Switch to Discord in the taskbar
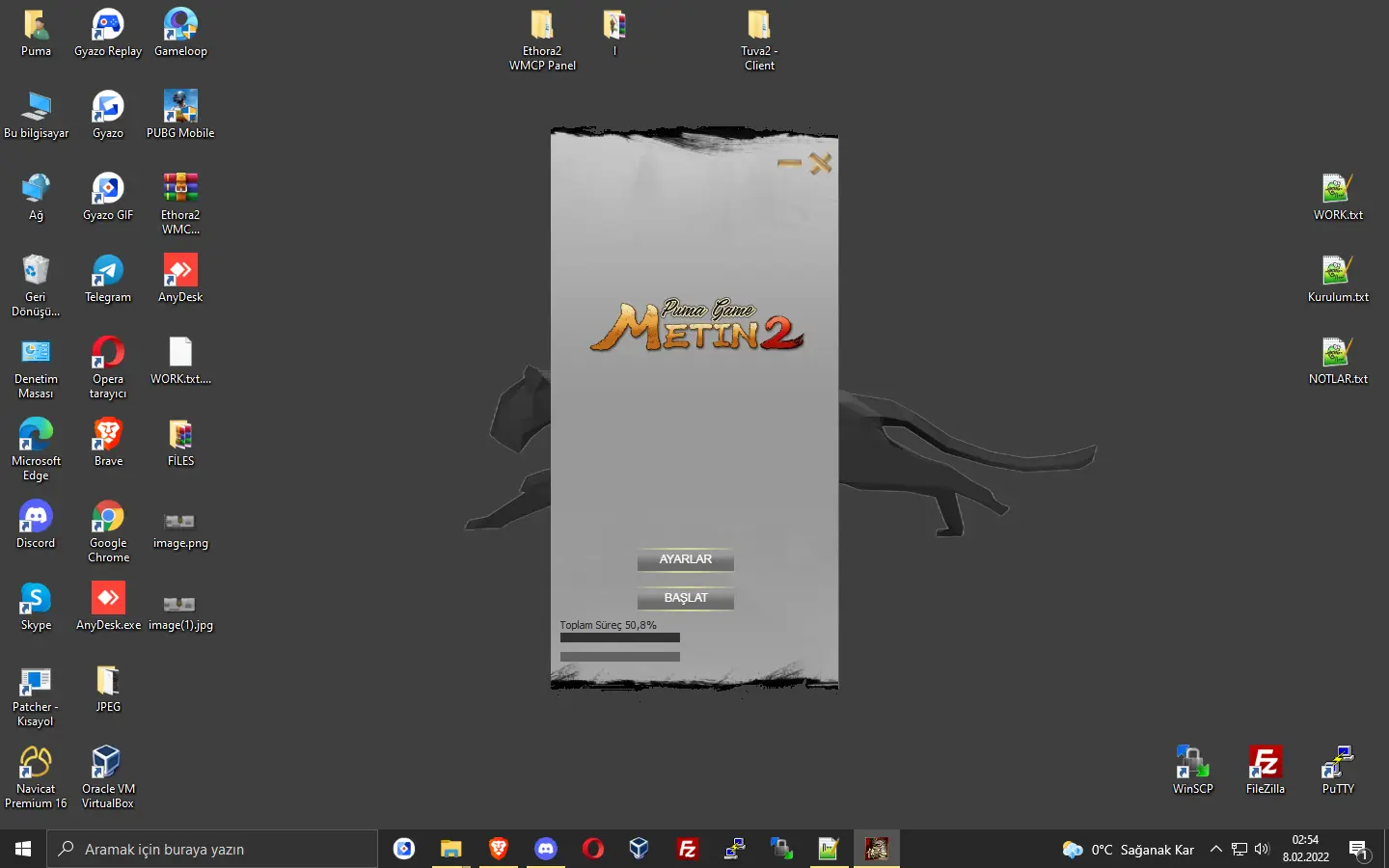Viewport: 1389px width, 868px height. [x=546, y=849]
